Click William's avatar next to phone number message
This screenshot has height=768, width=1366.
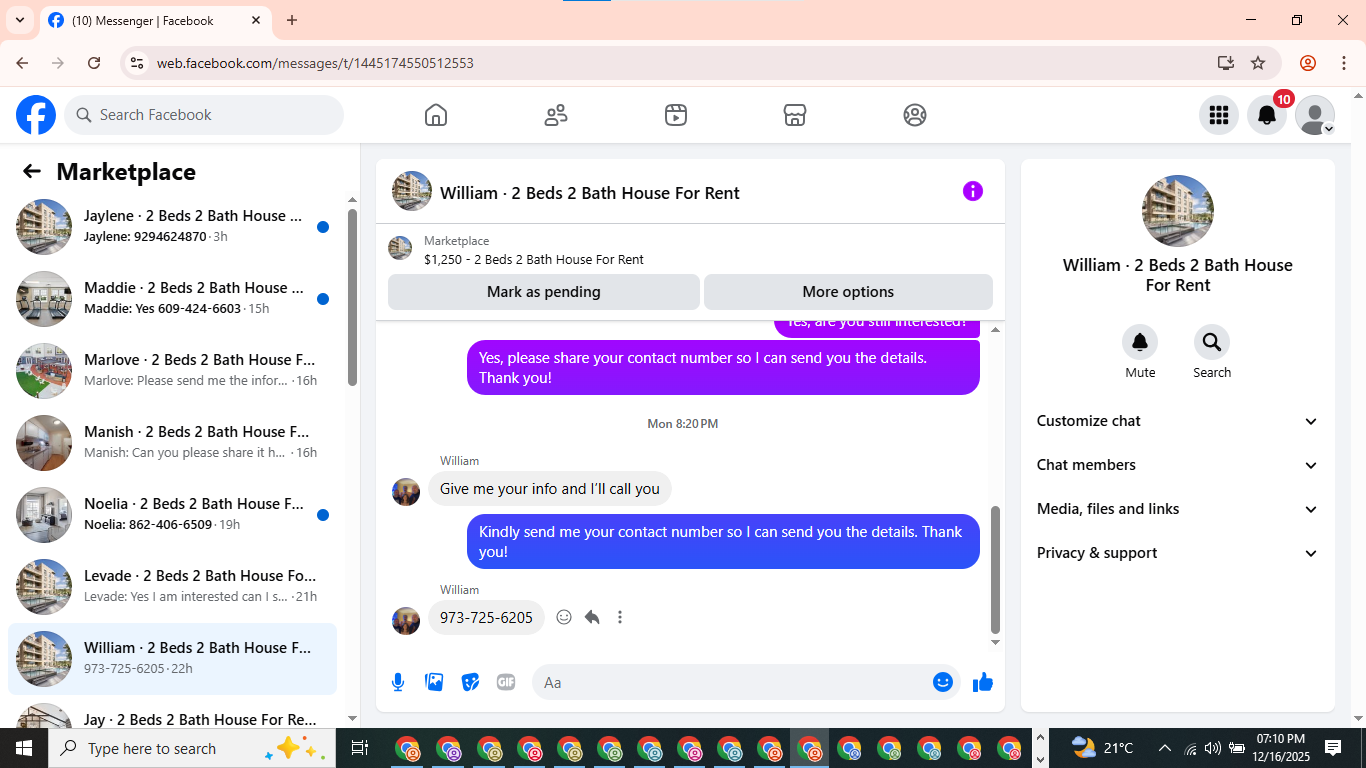coord(406,620)
